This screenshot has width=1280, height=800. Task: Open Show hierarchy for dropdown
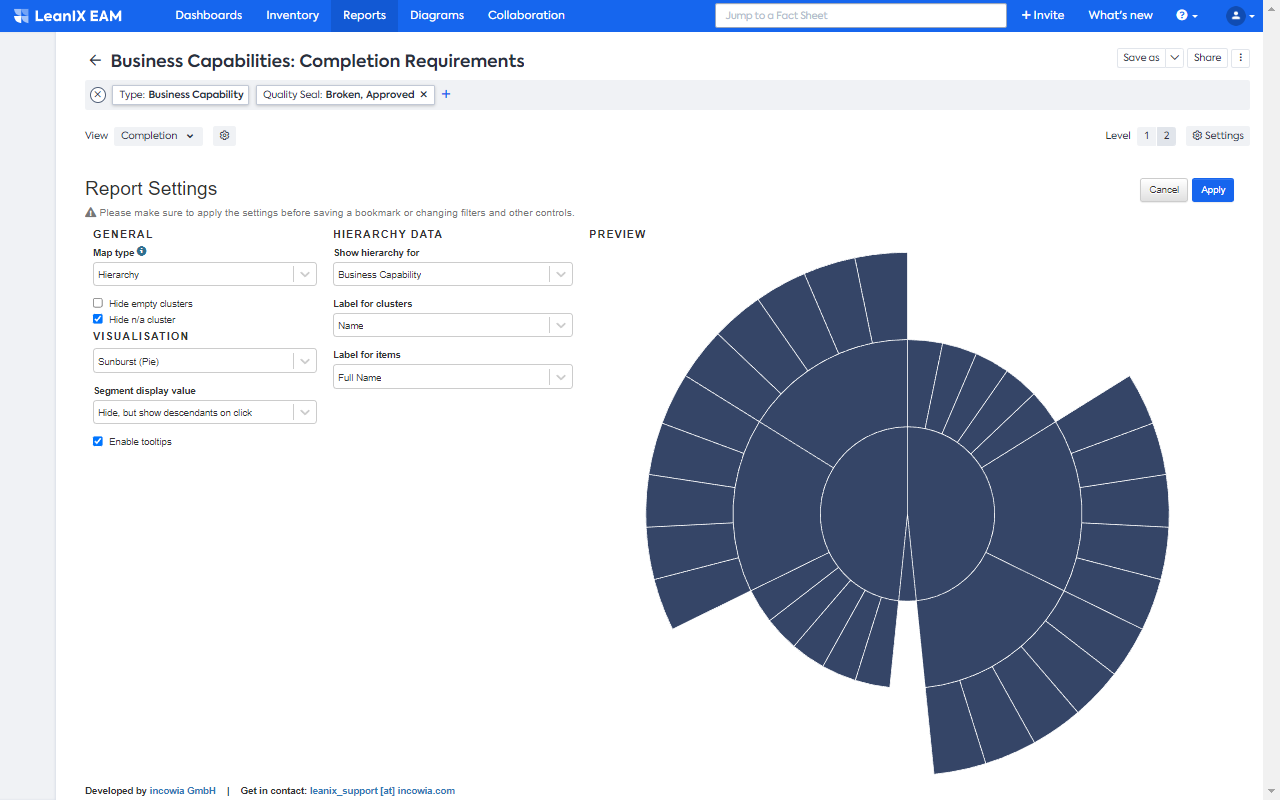[453, 274]
